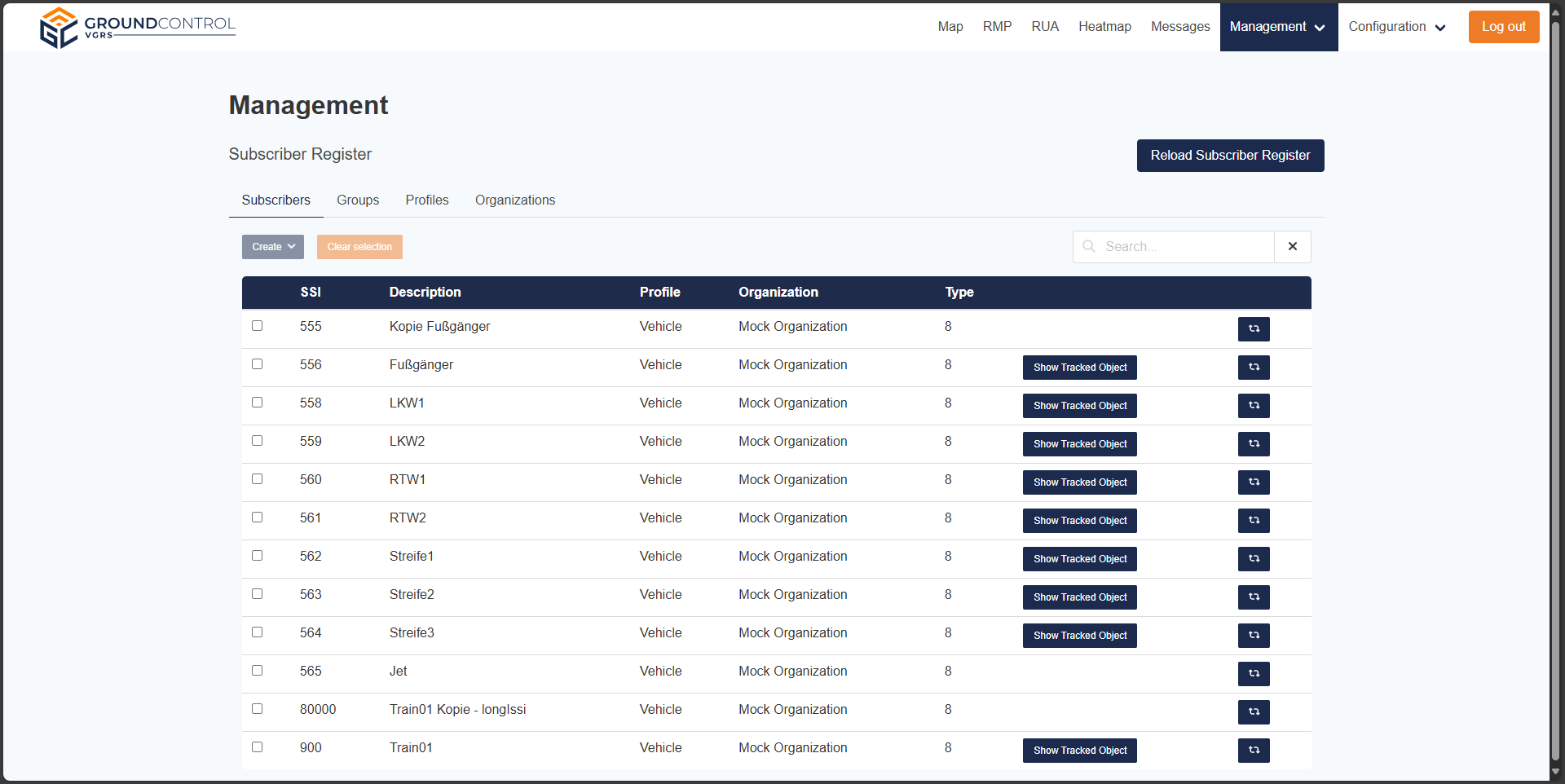Screen dimensions: 1565x784
Task: Open the Heatmap page
Action: 1104,27
